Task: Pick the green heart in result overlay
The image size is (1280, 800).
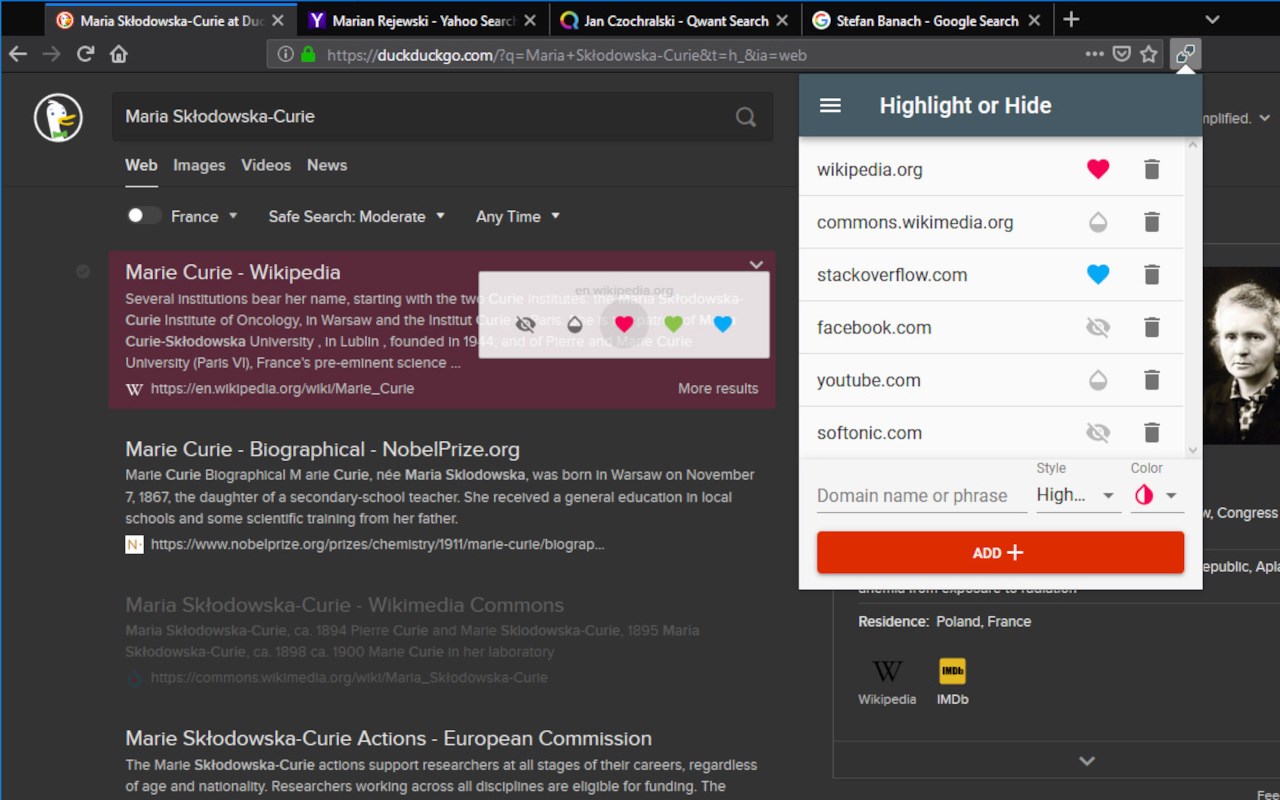Action: tap(674, 324)
